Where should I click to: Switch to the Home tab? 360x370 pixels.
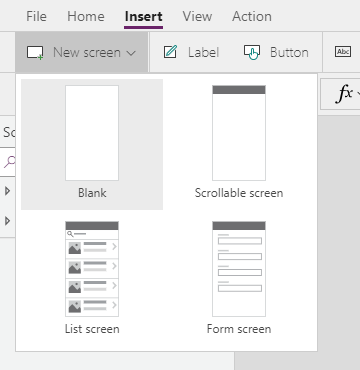[x=86, y=16]
